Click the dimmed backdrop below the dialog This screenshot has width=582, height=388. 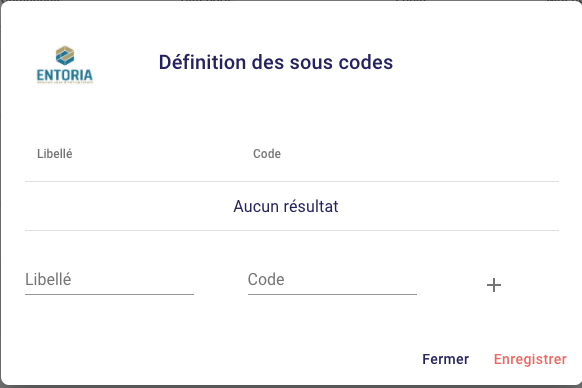291,387
